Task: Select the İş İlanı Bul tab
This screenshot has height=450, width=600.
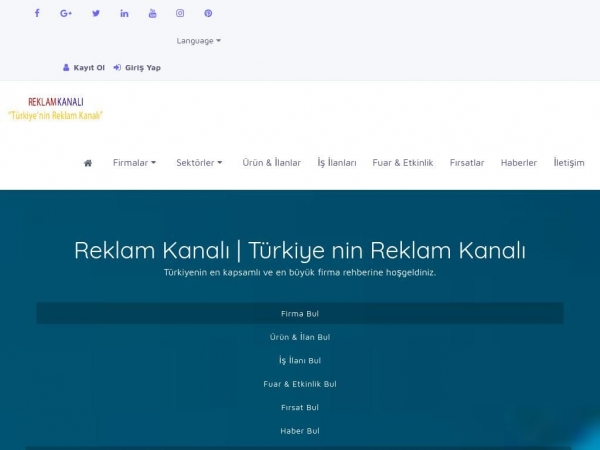Action: (300, 360)
